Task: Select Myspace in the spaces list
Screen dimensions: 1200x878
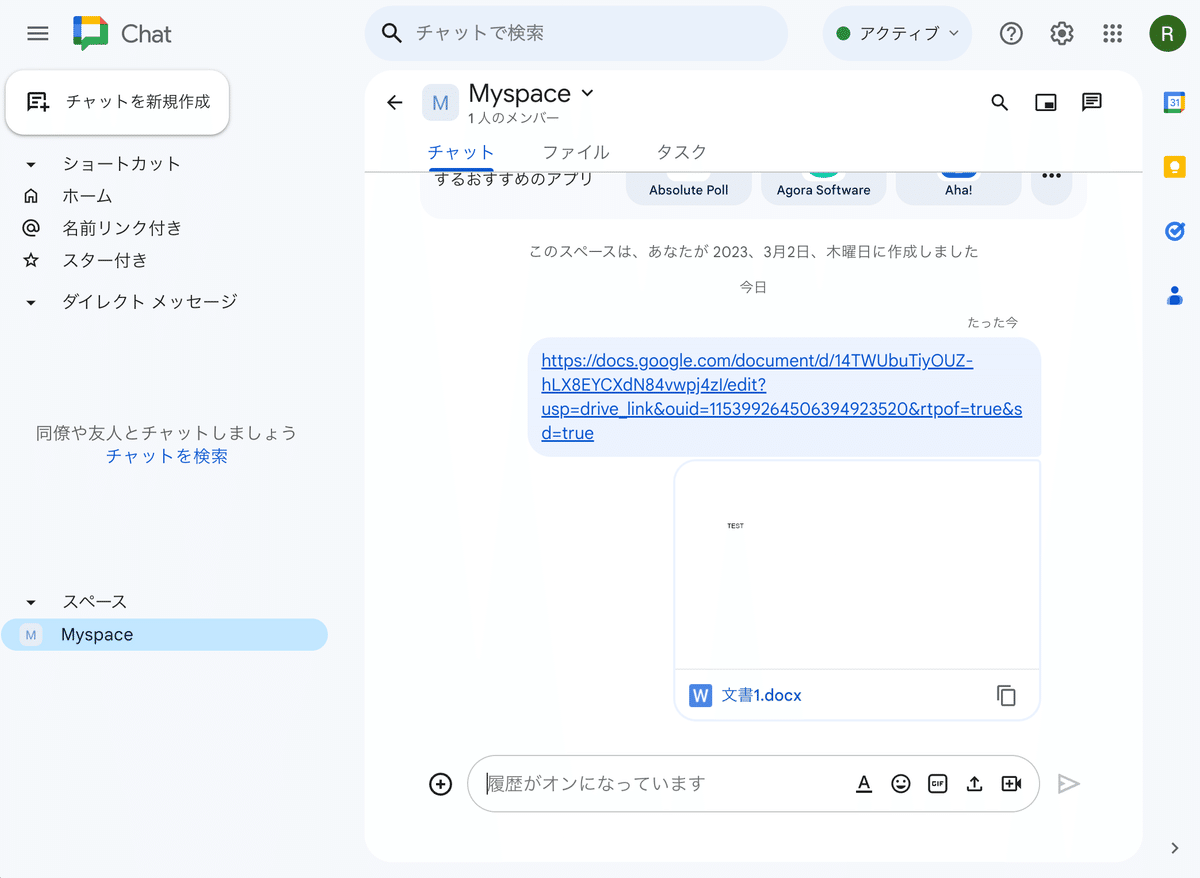Action: [164, 635]
